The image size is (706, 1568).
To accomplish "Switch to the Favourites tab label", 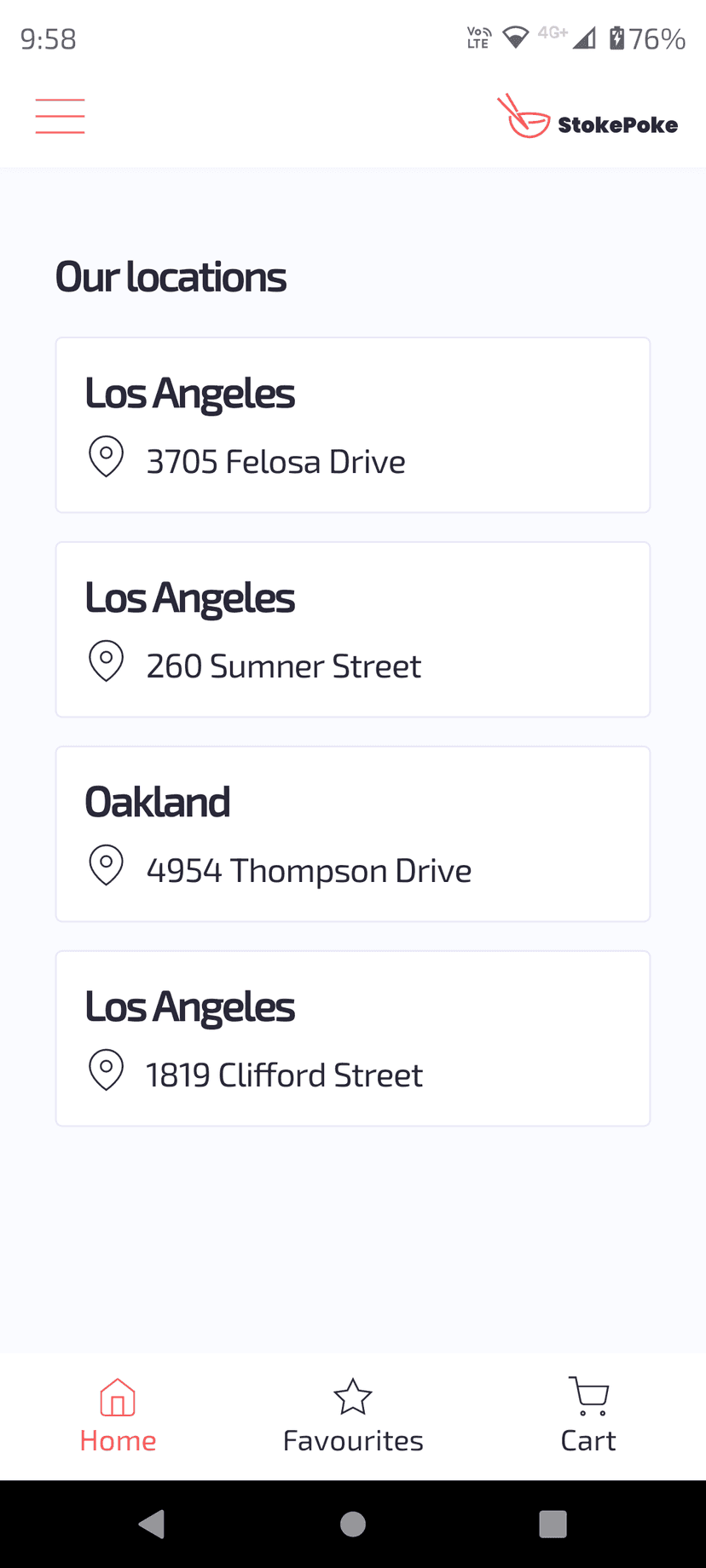I will 353,1440.
